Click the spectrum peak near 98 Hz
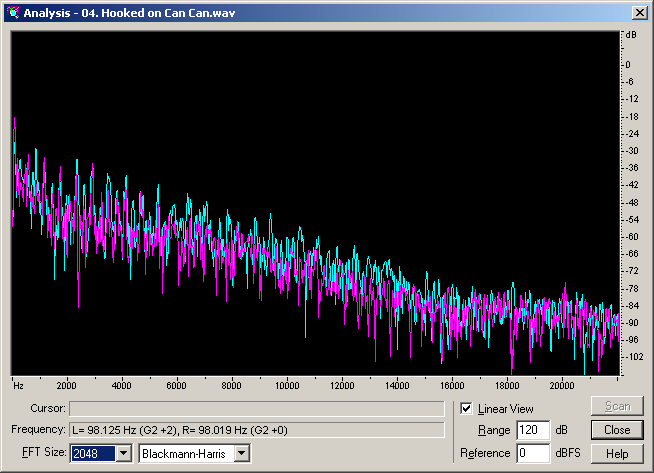Screen dimensions: 654x473 15,123
